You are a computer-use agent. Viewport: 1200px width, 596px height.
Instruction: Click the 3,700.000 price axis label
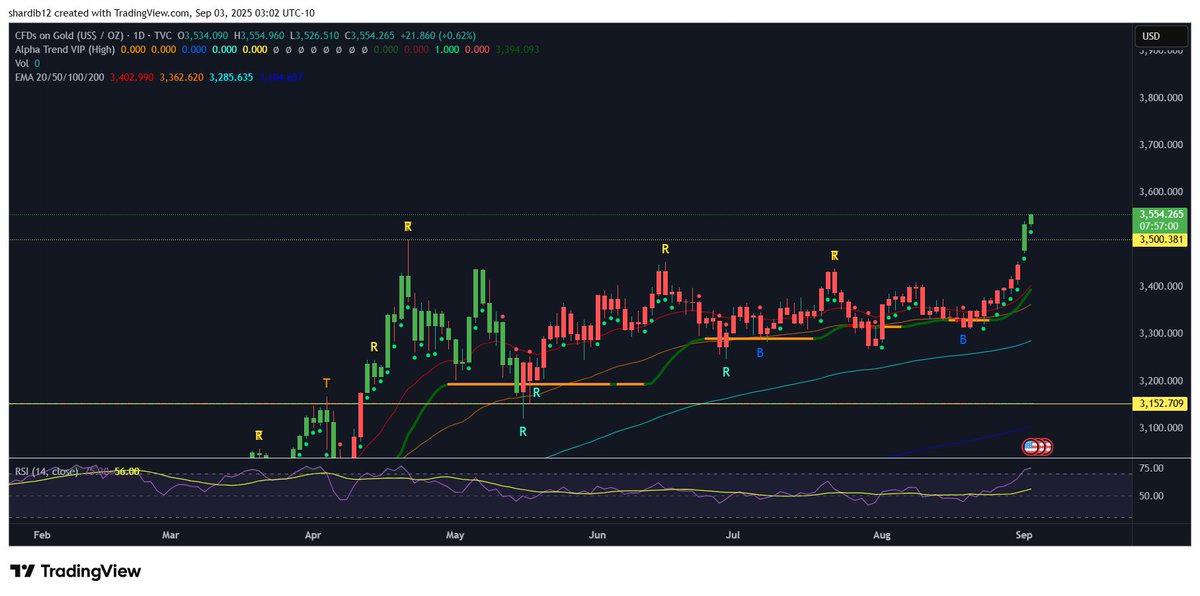pos(1162,145)
